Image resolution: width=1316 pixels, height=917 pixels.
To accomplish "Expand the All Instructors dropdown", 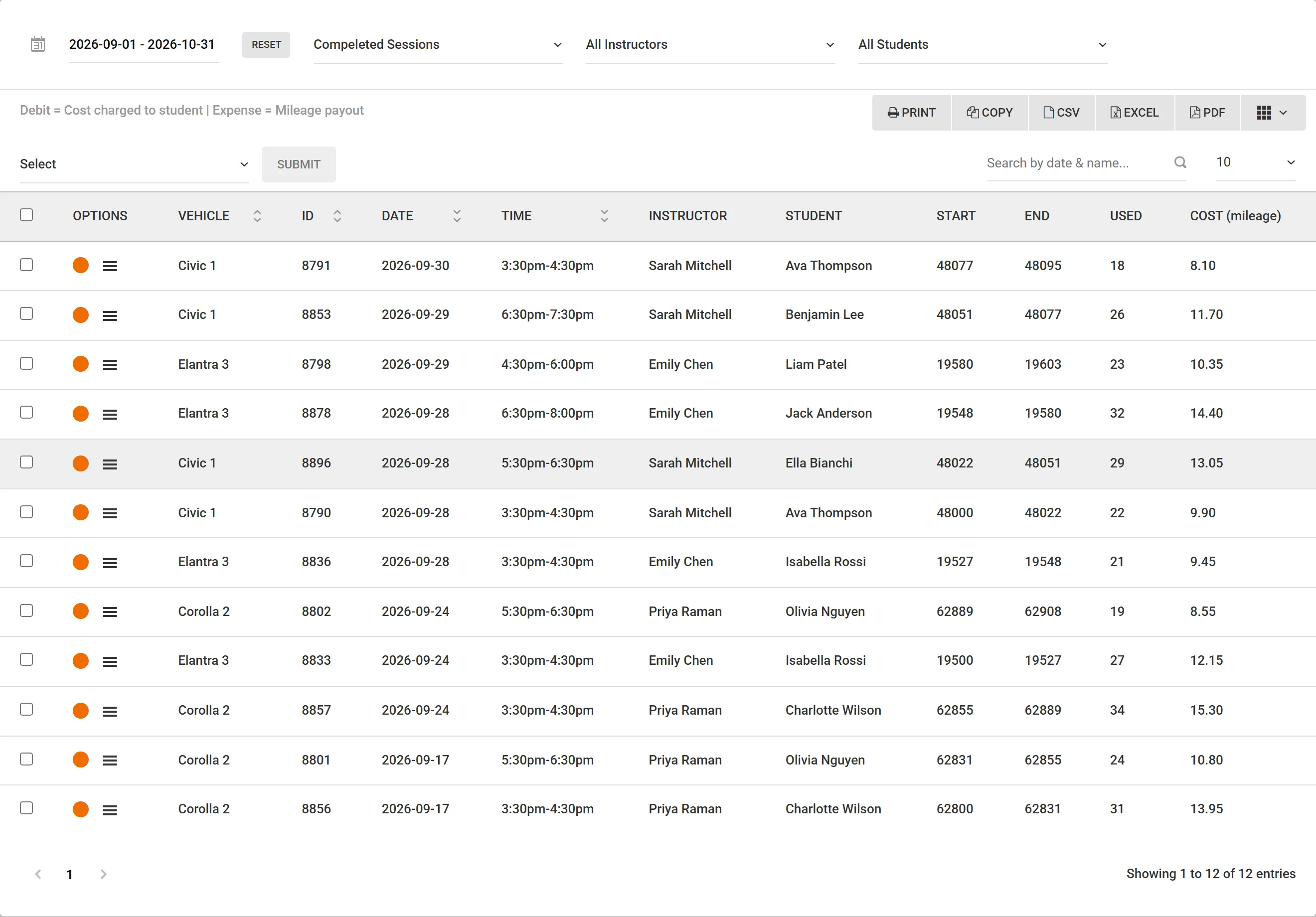I will click(710, 45).
